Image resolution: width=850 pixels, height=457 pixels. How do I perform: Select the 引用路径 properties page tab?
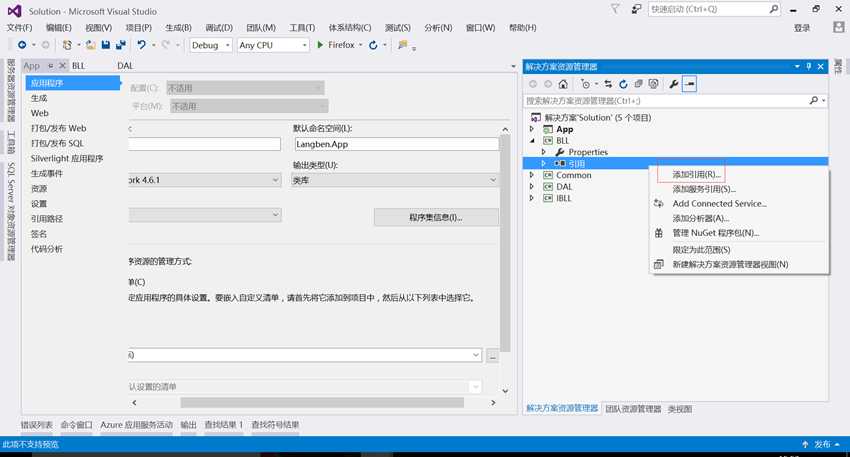click(47, 219)
